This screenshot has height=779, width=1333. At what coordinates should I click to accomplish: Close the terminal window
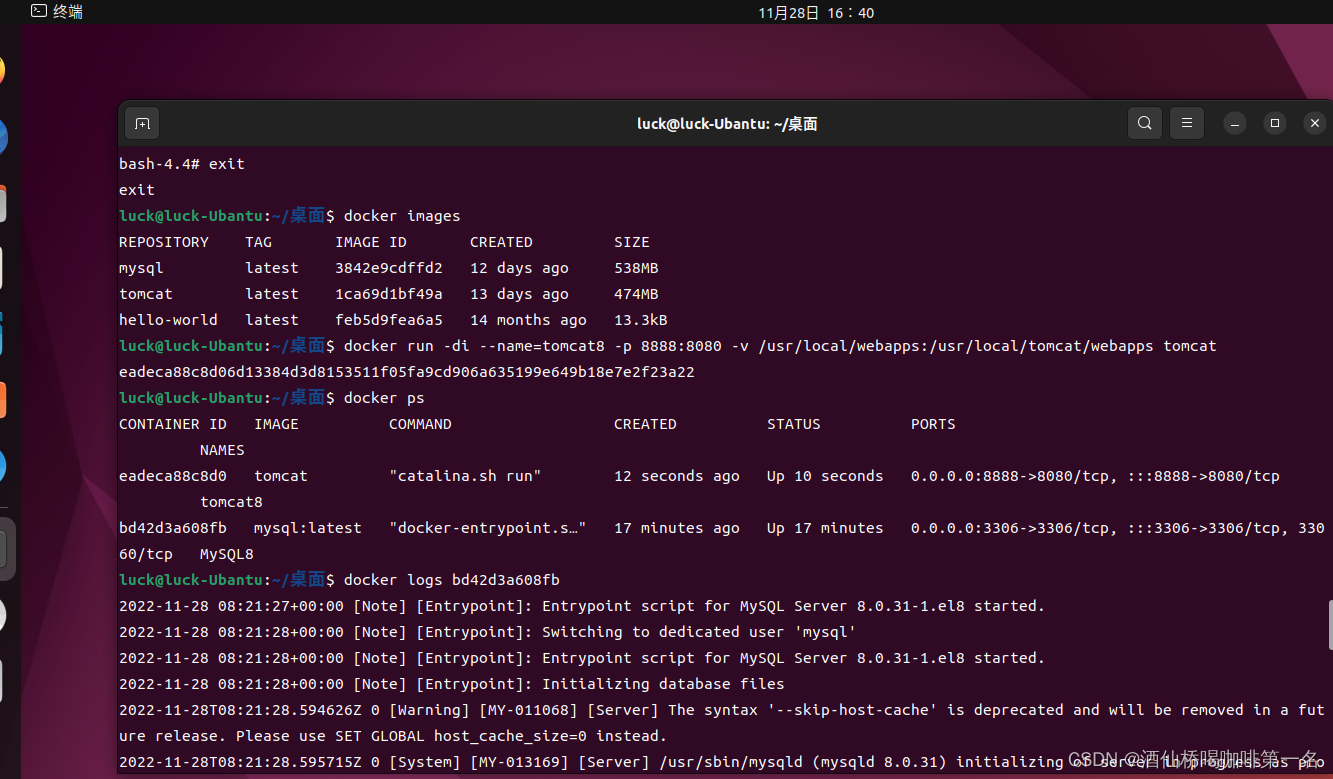[x=1315, y=123]
